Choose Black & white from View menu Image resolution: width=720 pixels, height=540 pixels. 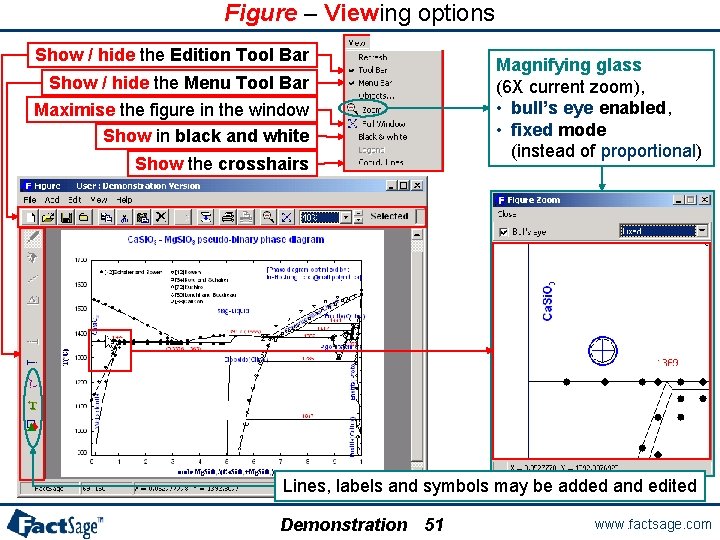click(x=382, y=137)
